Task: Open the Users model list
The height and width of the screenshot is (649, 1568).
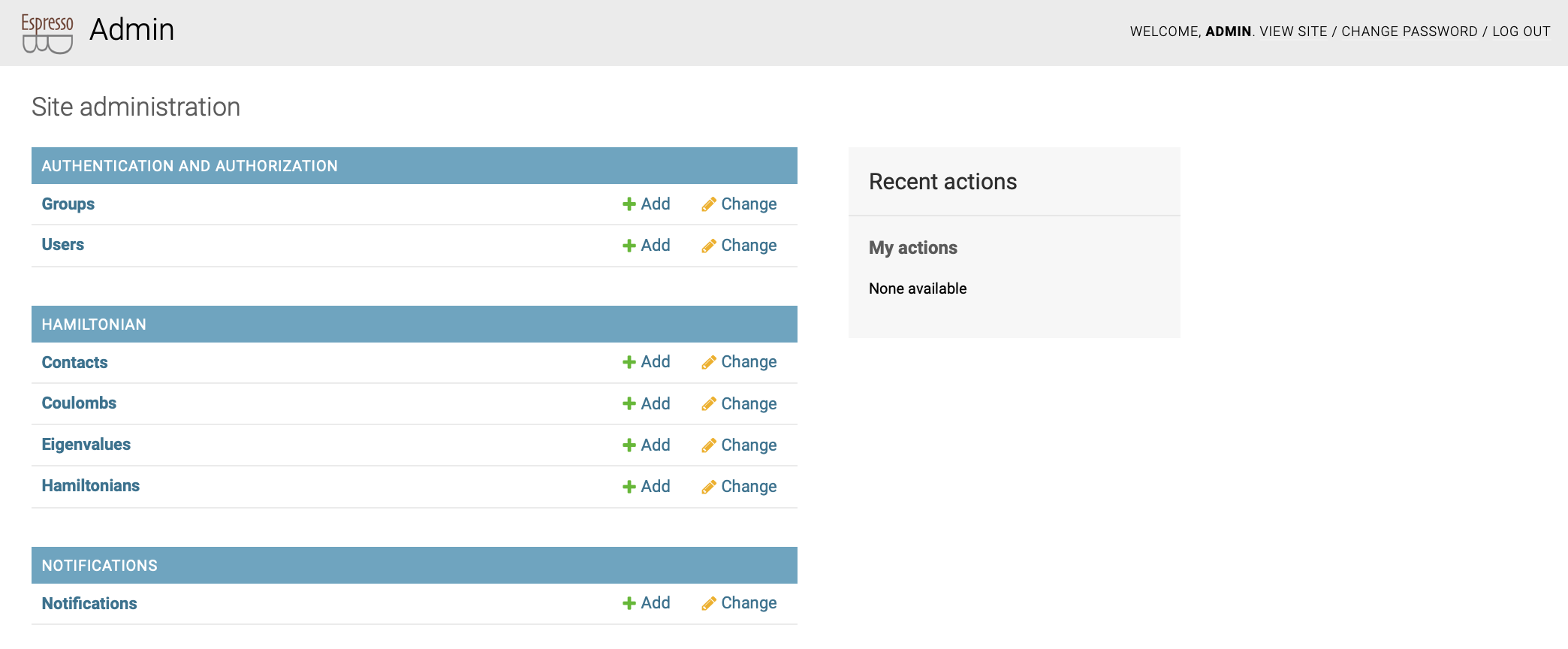Action: pyautogui.click(x=63, y=245)
